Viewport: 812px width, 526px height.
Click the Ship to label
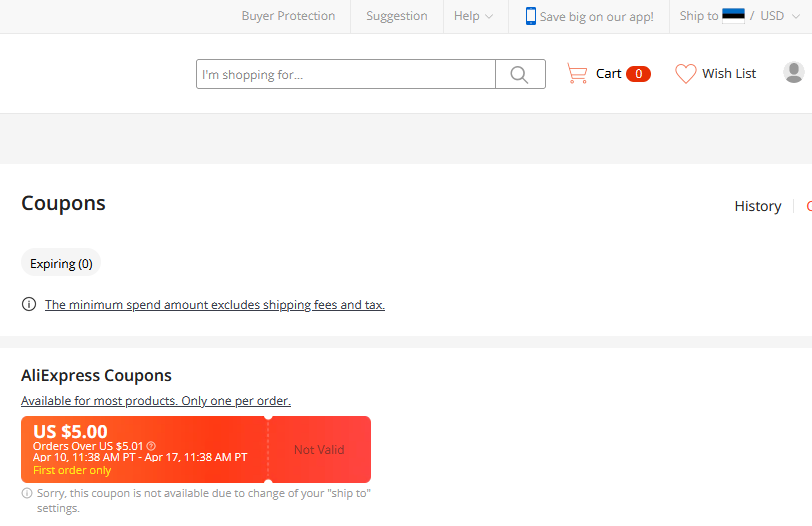tap(699, 16)
